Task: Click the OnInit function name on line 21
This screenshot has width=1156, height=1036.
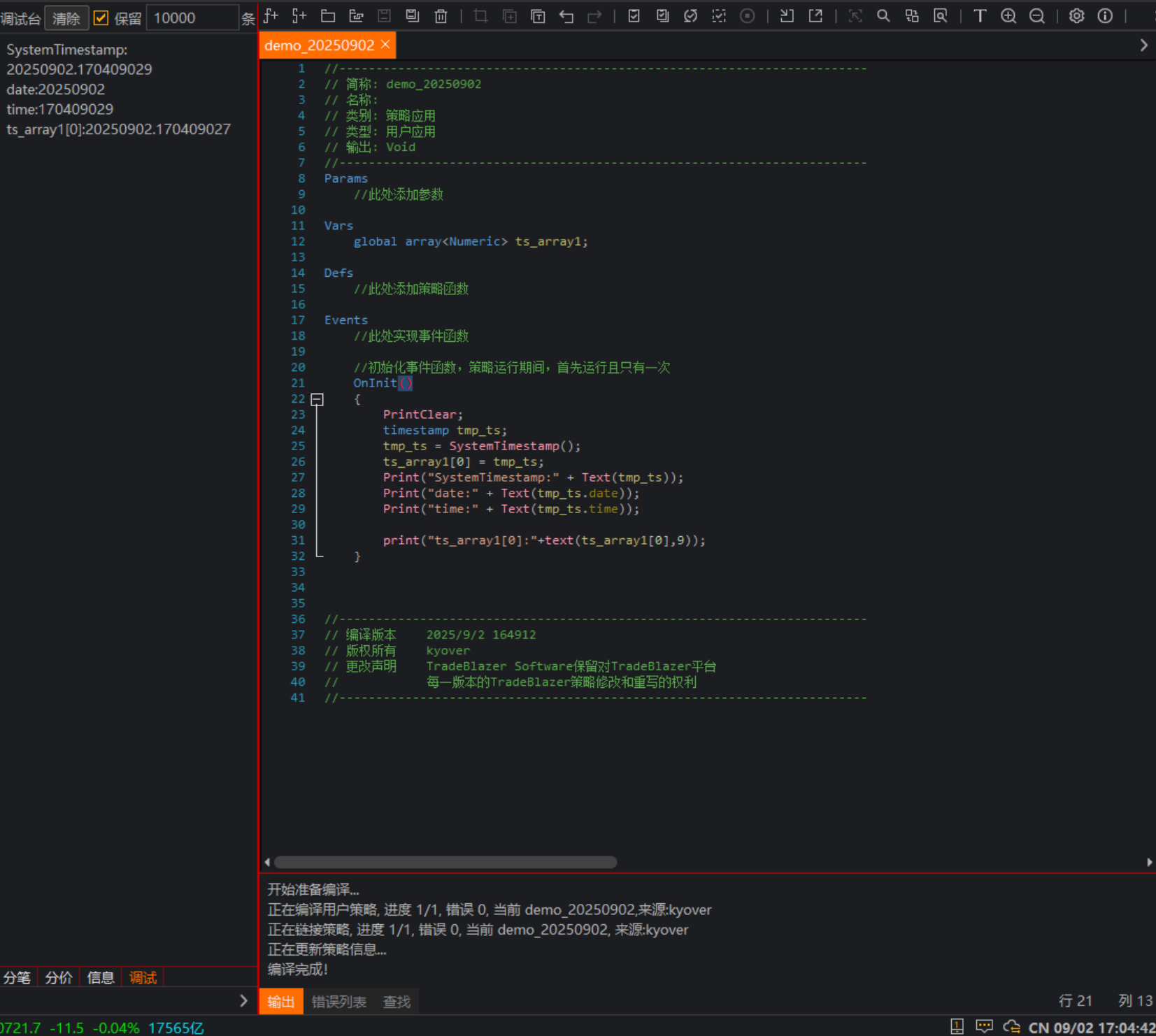Action: coord(375,383)
